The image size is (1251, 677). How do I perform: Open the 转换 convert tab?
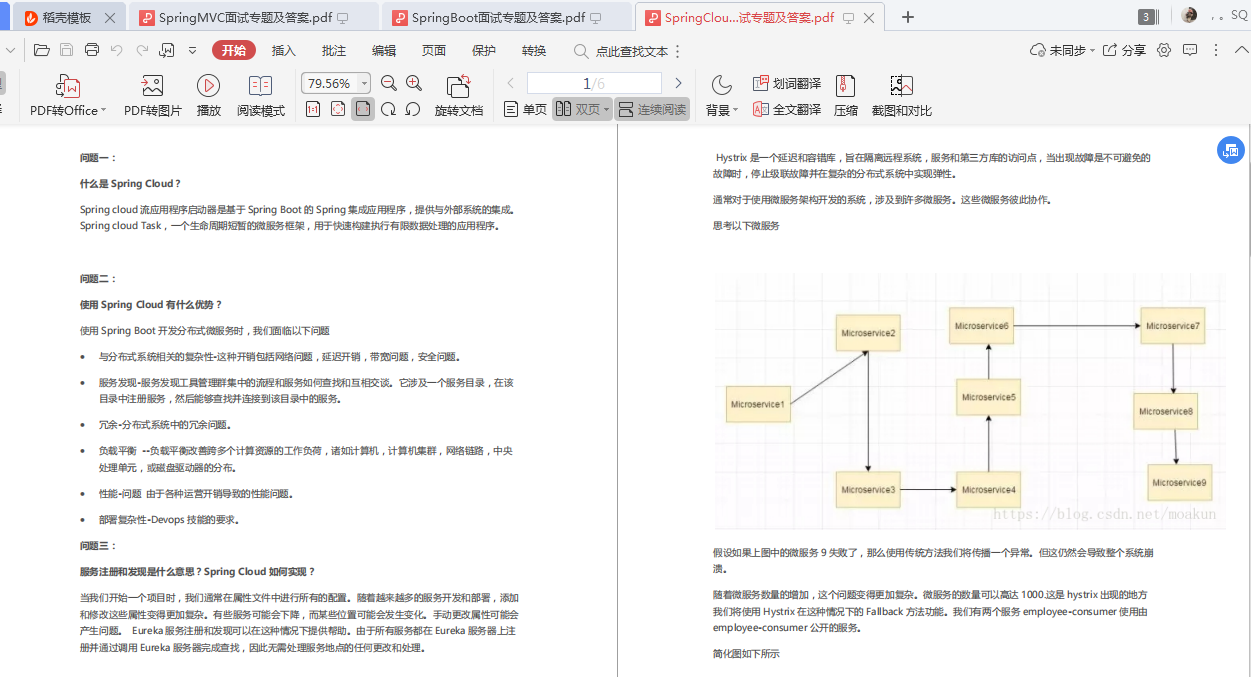point(534,51)
